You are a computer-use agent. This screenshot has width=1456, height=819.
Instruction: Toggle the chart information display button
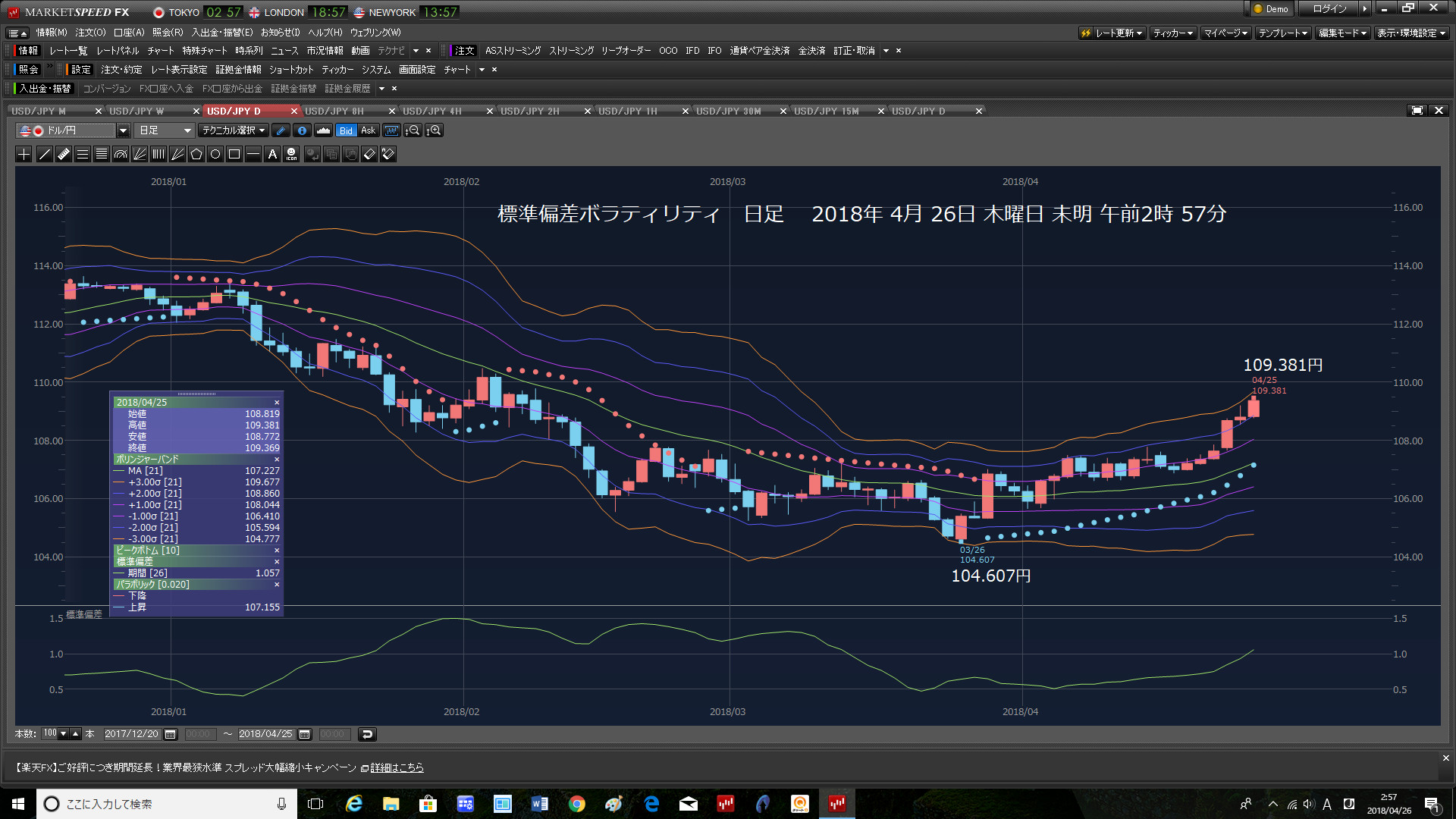point(302,130)
